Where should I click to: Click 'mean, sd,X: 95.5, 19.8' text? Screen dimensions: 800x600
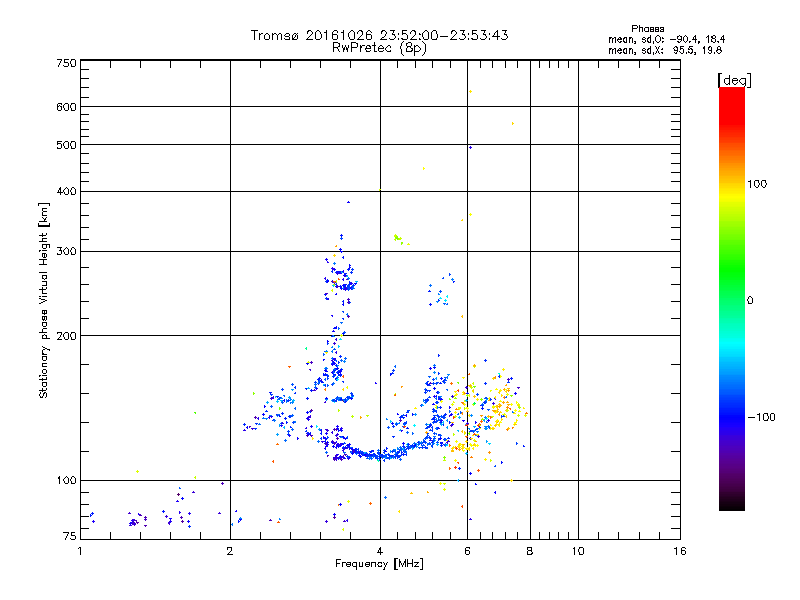pyautogui.click(x=665, y=50)
